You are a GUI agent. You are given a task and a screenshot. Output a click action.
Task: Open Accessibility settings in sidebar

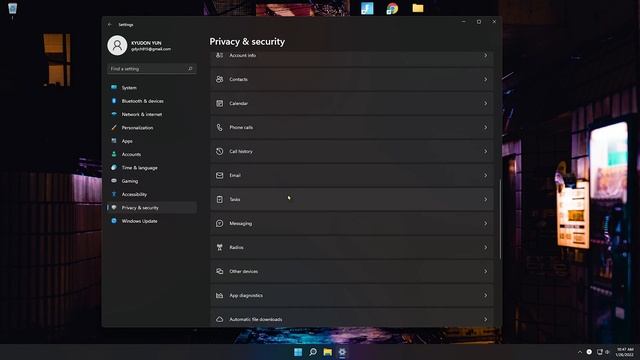coord(152,194)
